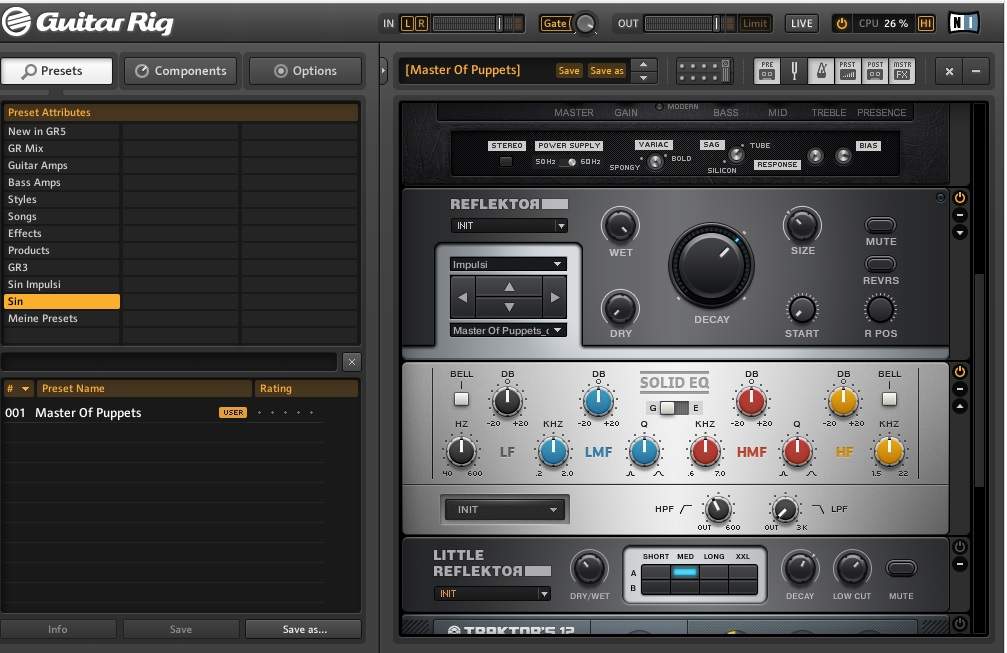1007x653 pixels.
Task: Click the NI logo icon
Action: (x=963, y=23)
